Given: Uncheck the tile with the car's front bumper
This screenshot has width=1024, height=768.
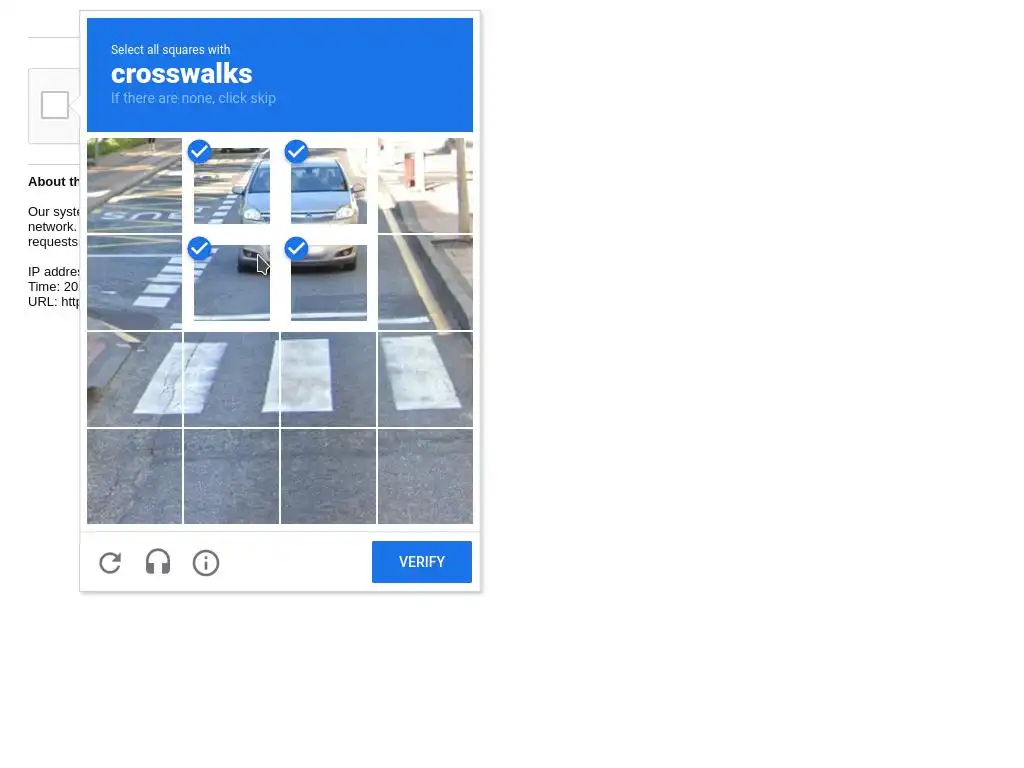Looking at the screenshot, I should [x=328, y=282].
